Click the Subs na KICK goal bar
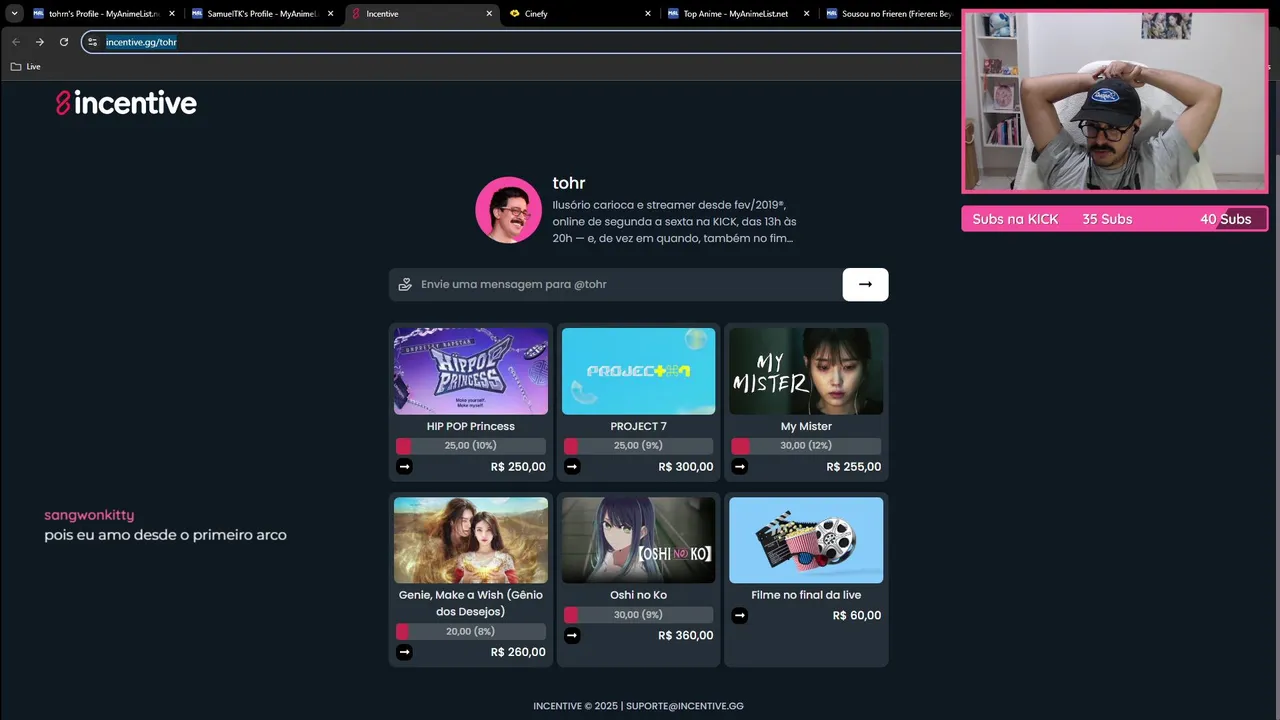The image size is (1280, 720). (x=1114, y=219)
